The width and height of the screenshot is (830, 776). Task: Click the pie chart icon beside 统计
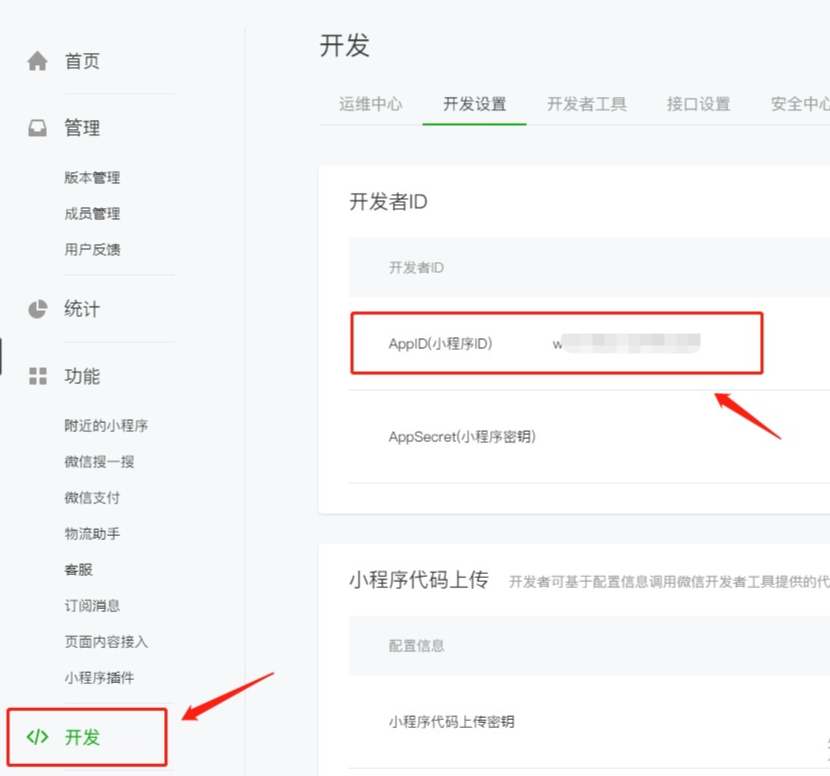coord(38,309)
